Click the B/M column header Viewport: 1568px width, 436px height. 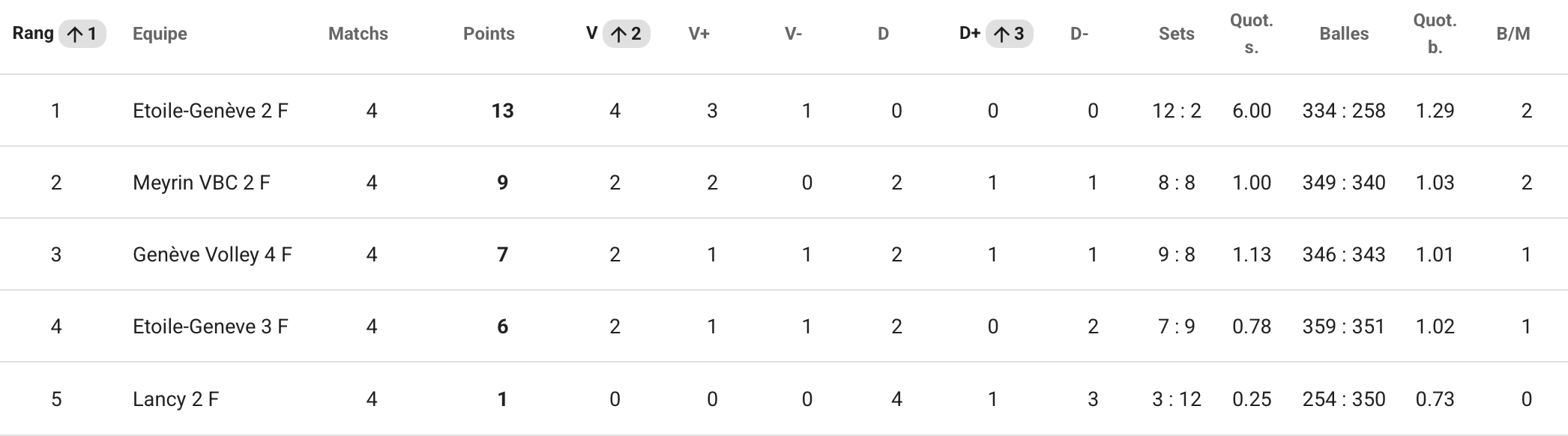[x=1513, y=34]
